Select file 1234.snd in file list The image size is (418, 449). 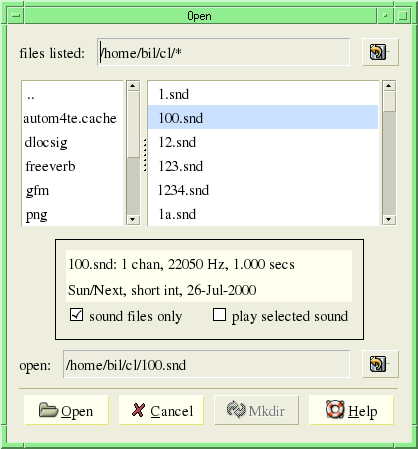coord(263,190)
